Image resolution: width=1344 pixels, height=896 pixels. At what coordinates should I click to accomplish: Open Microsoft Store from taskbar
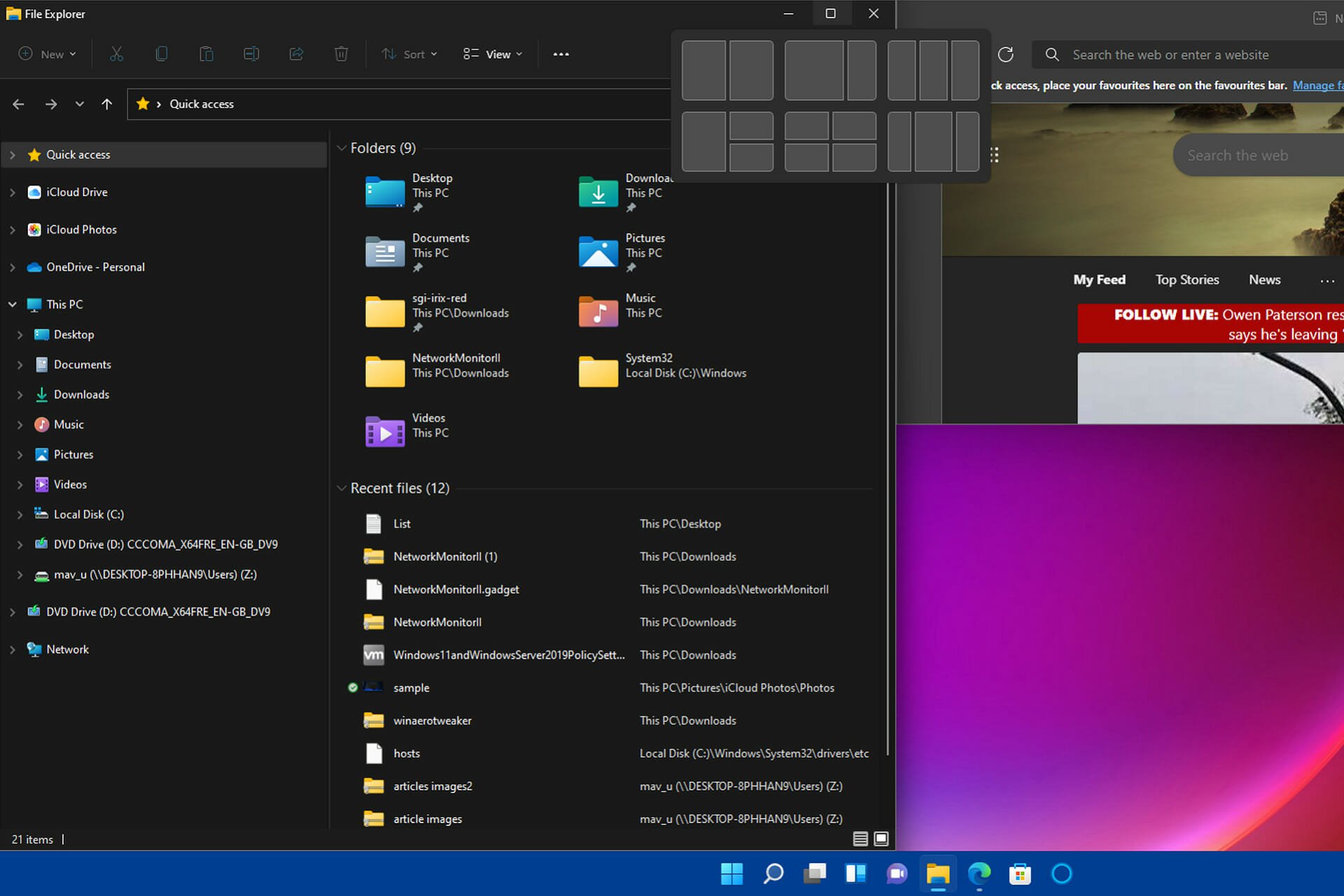[x=1020, y=874]
